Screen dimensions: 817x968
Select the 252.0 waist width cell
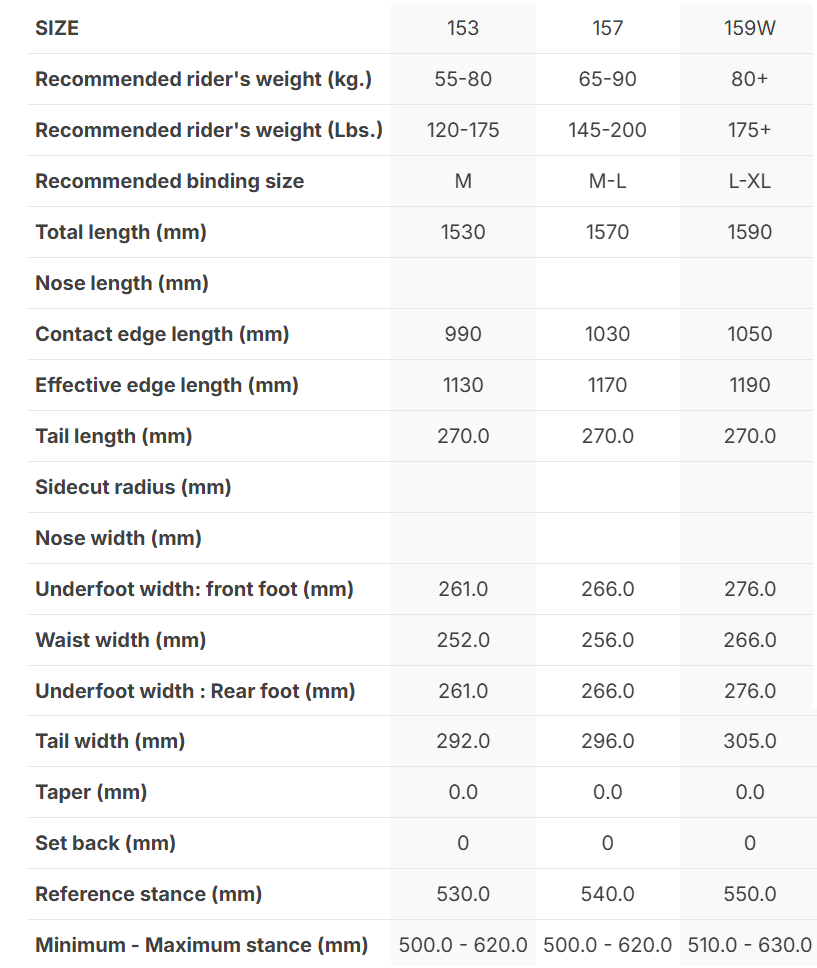tap(463, 640)
